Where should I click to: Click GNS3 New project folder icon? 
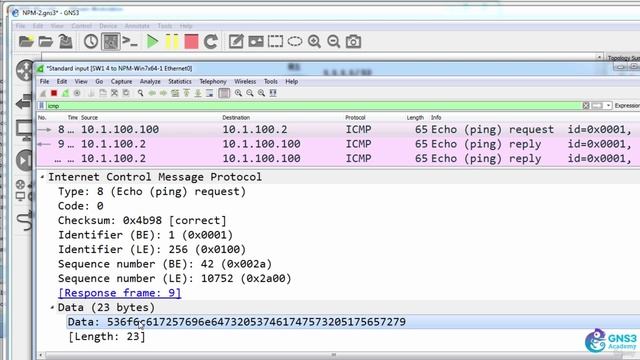[x=26, y=42]
